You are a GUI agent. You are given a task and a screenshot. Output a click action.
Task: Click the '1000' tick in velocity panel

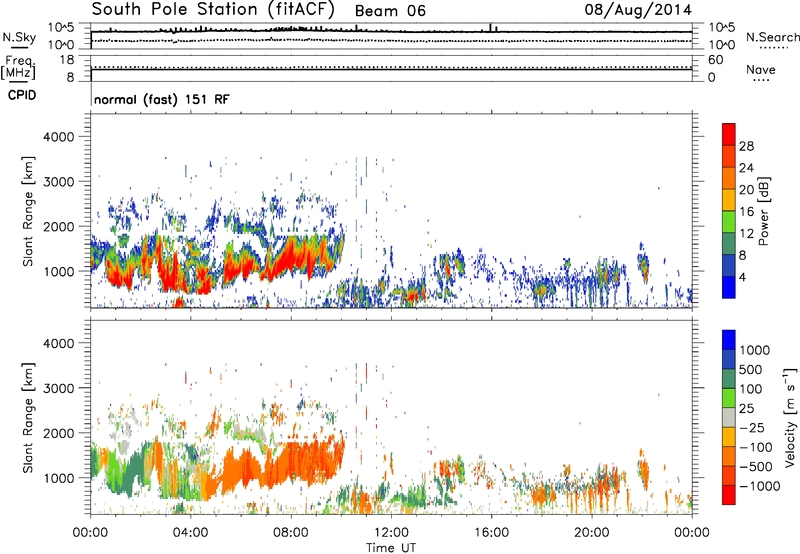(59, 479)
